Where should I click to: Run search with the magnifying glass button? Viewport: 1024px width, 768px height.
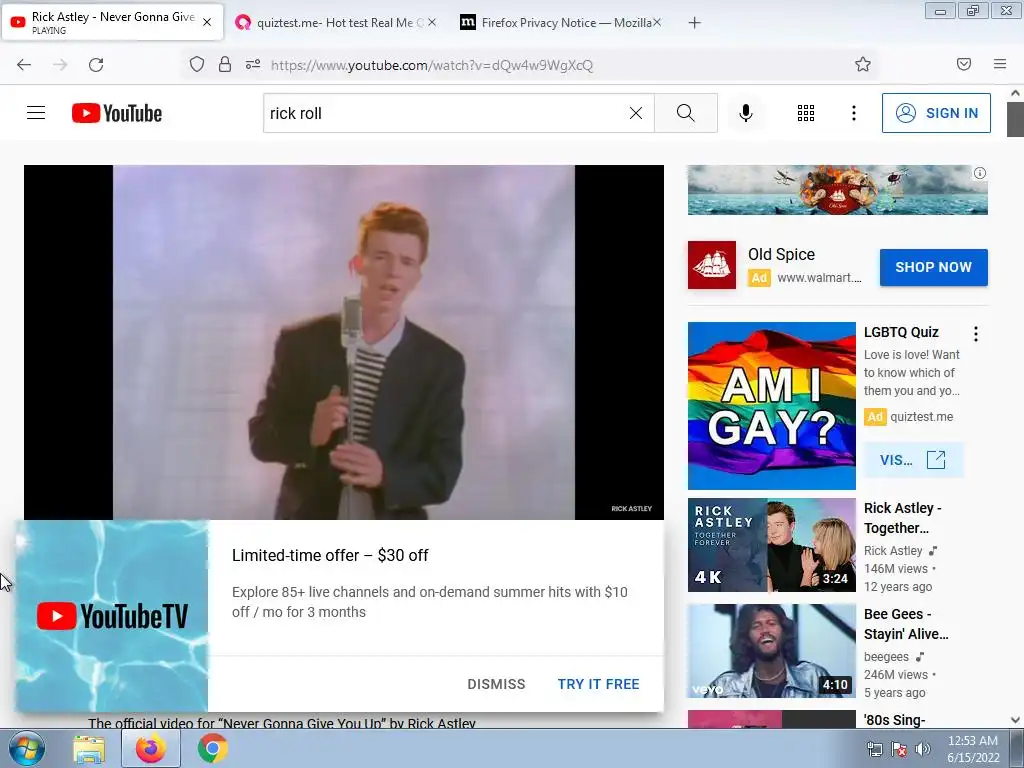[686, 113]
